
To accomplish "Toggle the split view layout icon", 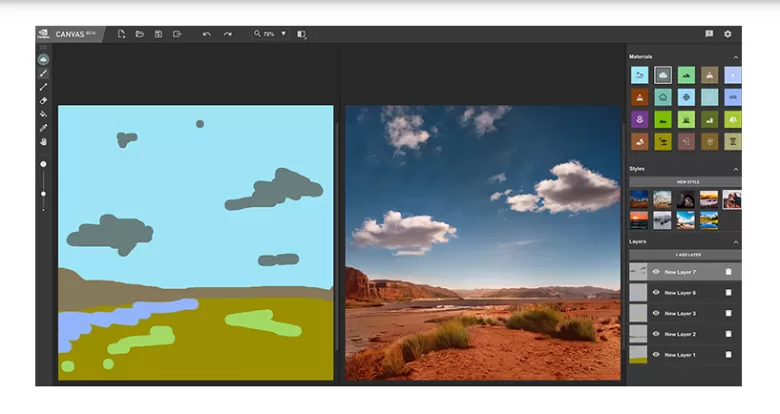I will click(x=301, y=34).
